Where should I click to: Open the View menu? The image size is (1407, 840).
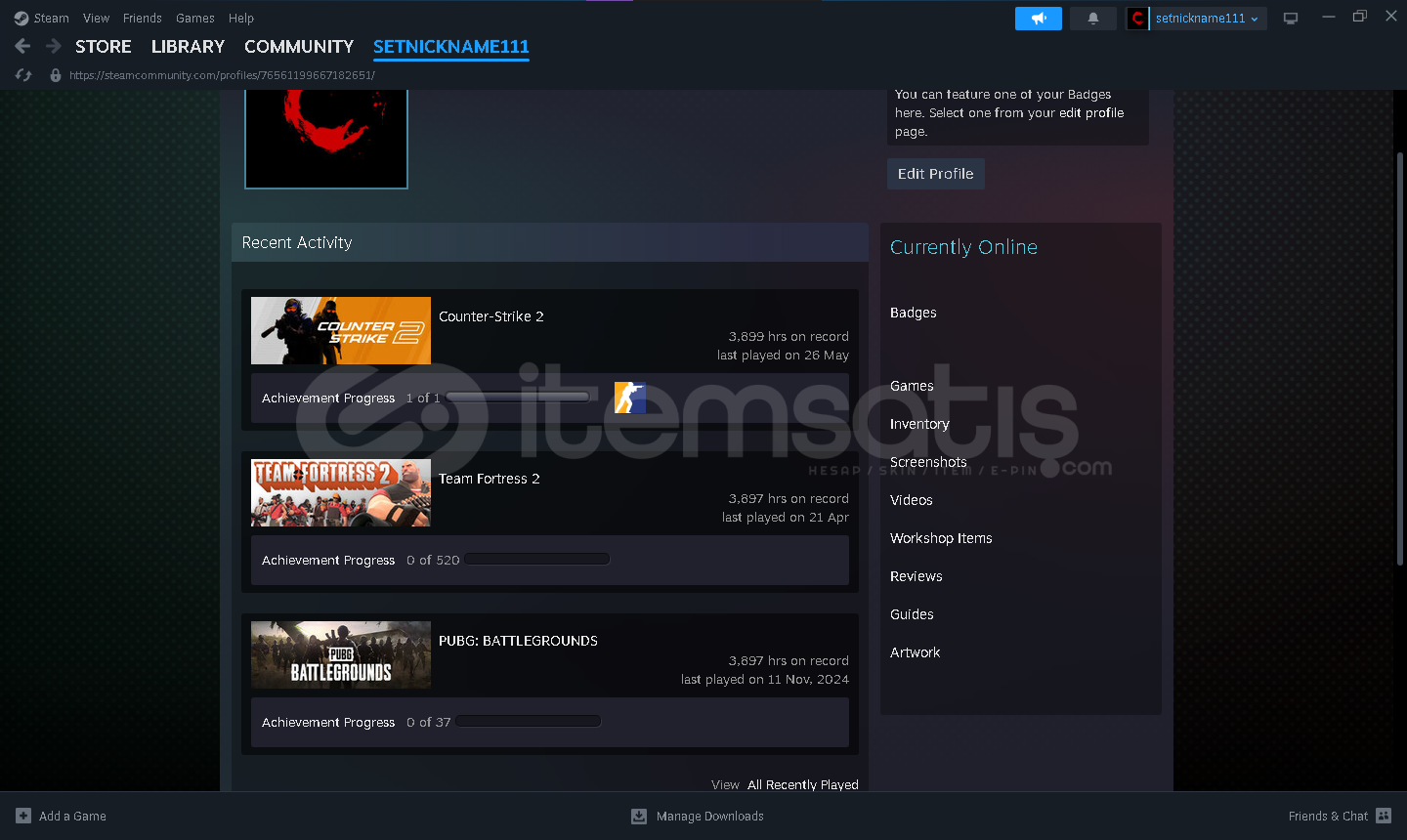[x=96, y=19]
